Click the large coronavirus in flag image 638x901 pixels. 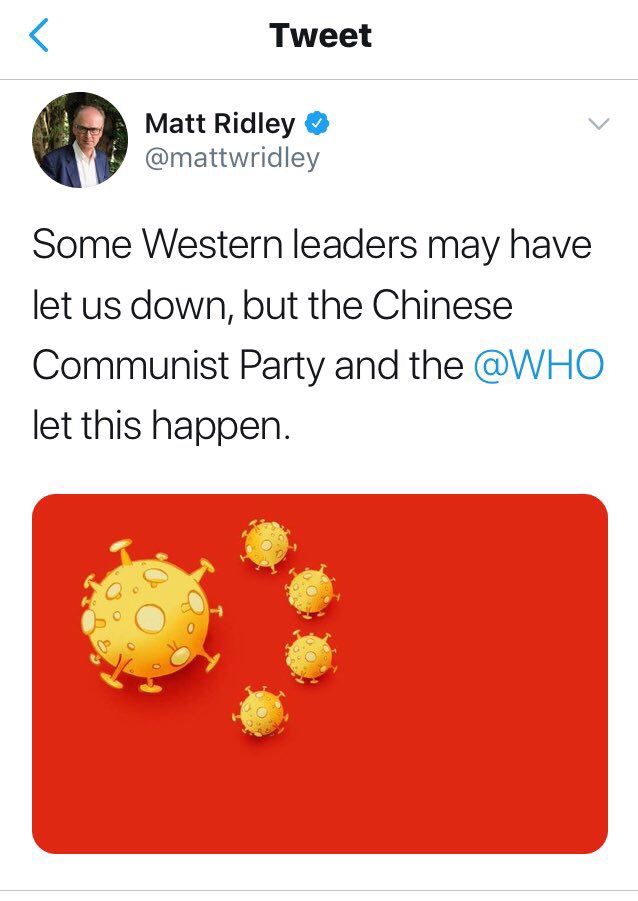tap(151, 616)
